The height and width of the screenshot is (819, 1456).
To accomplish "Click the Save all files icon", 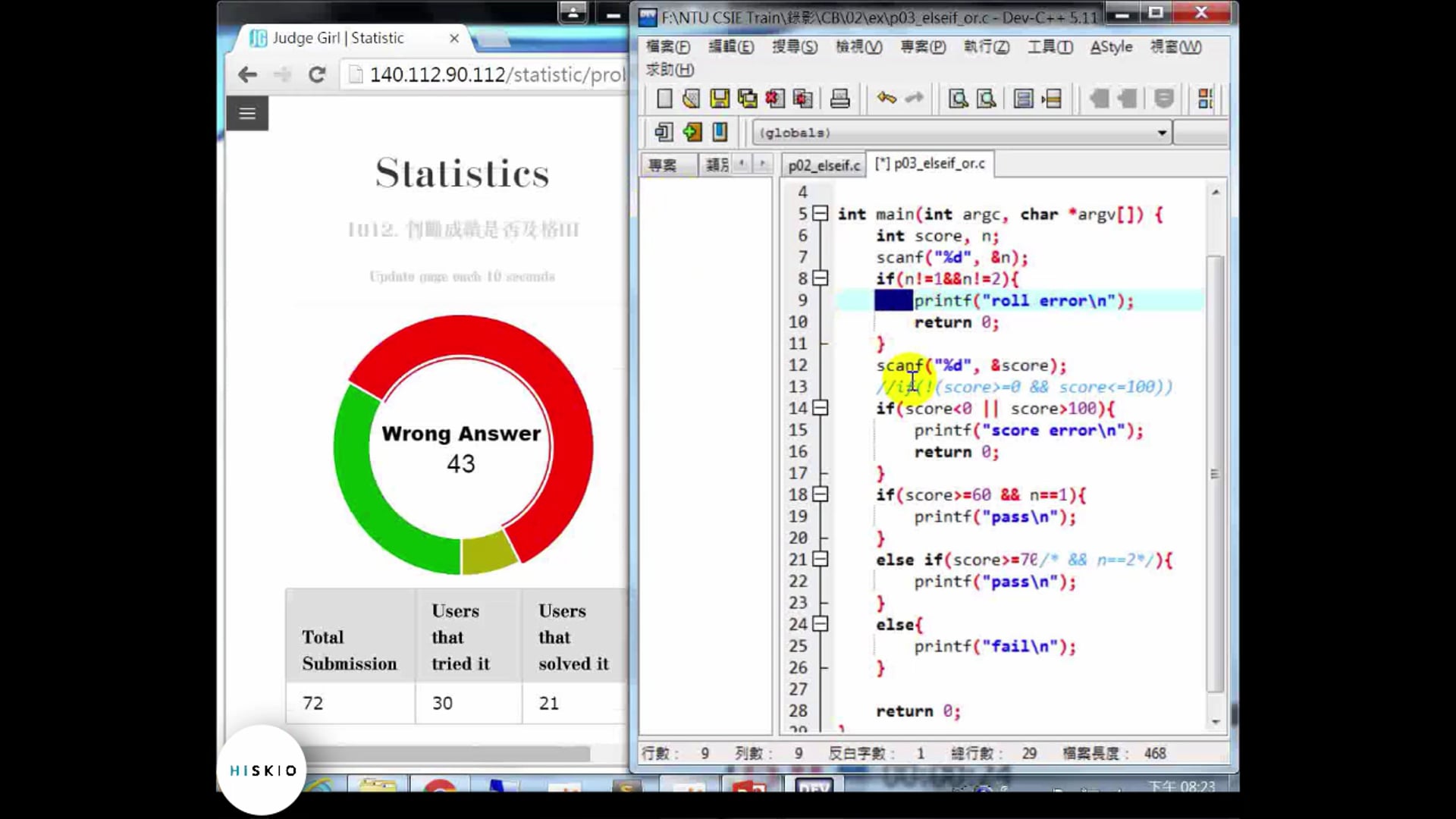I will pos(747,99).
